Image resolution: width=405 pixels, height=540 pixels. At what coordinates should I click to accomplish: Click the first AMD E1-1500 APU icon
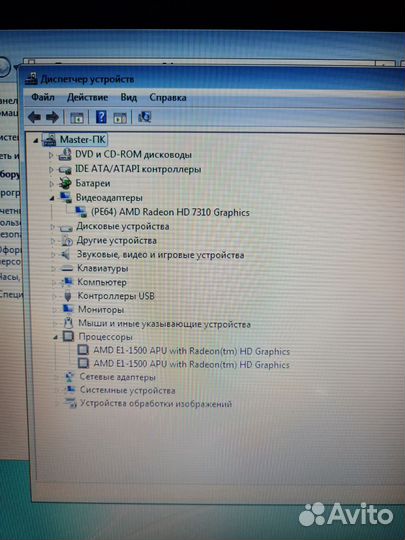click(x=83, y=350)
